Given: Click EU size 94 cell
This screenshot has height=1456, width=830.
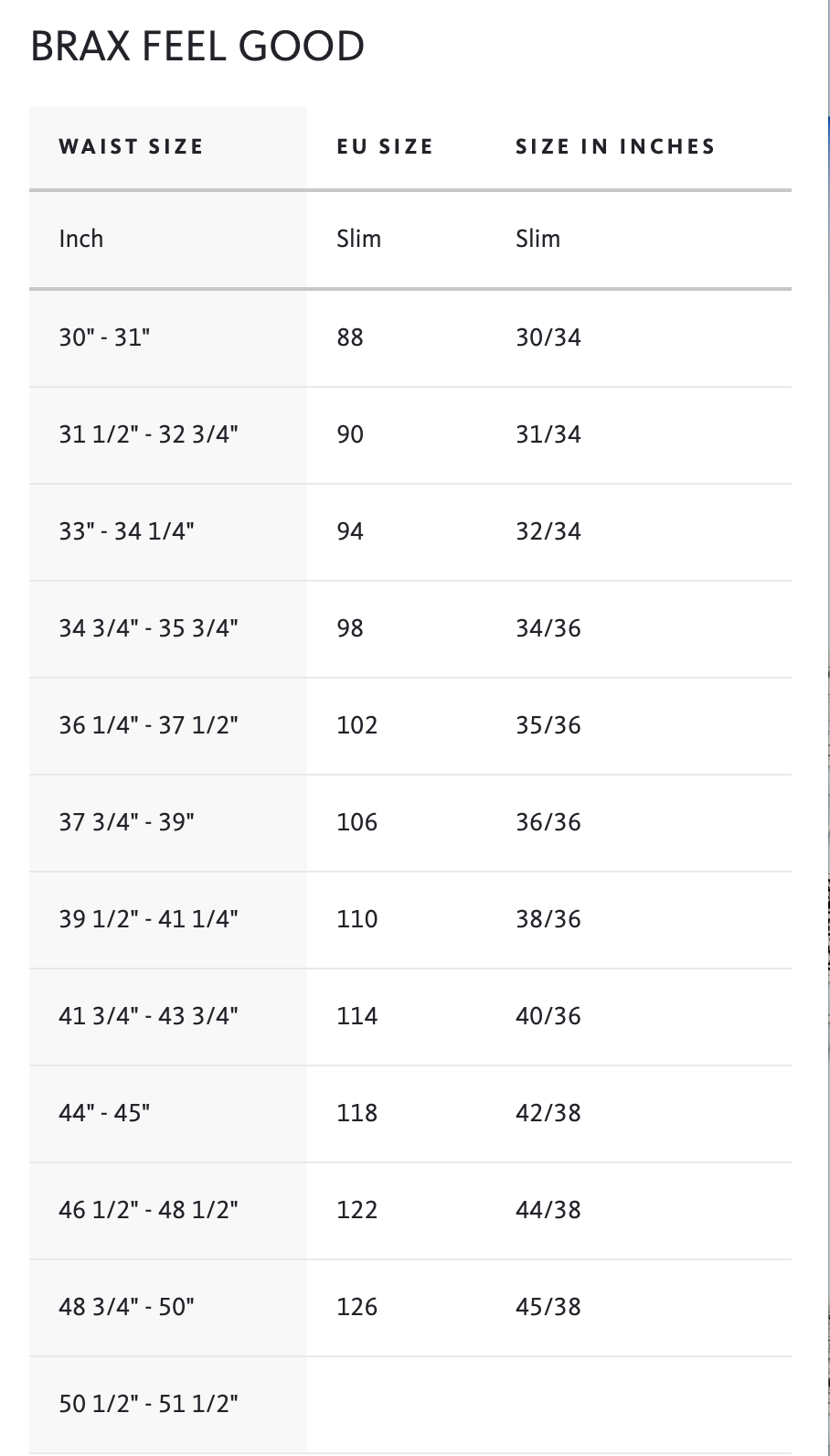Looking at the screenshot, I should pyautogui.click(x=350, y=531).
